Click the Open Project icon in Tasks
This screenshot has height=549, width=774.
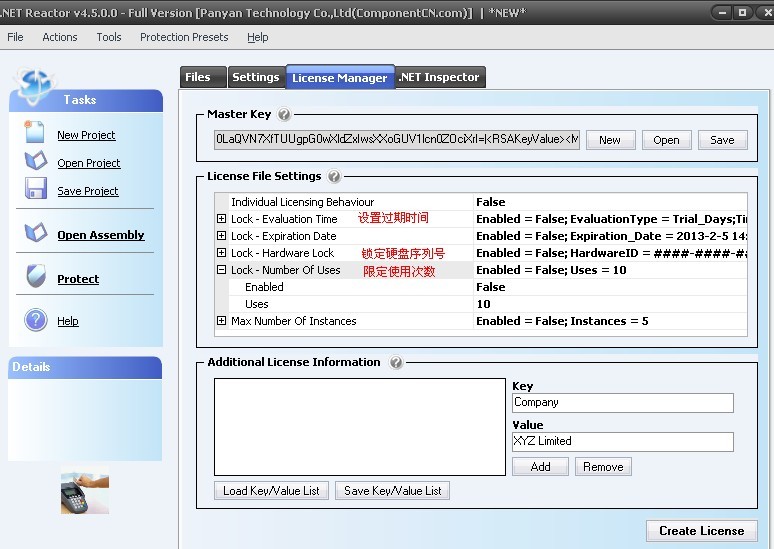[x=36, y=161]
